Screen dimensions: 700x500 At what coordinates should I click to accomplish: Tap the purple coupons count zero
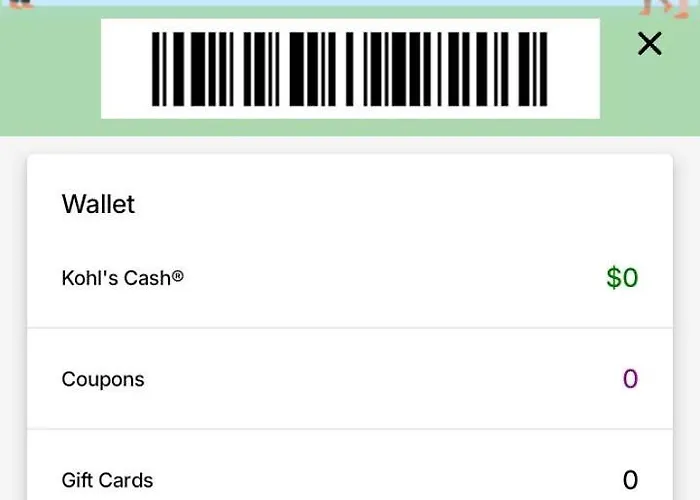[630, 379]
